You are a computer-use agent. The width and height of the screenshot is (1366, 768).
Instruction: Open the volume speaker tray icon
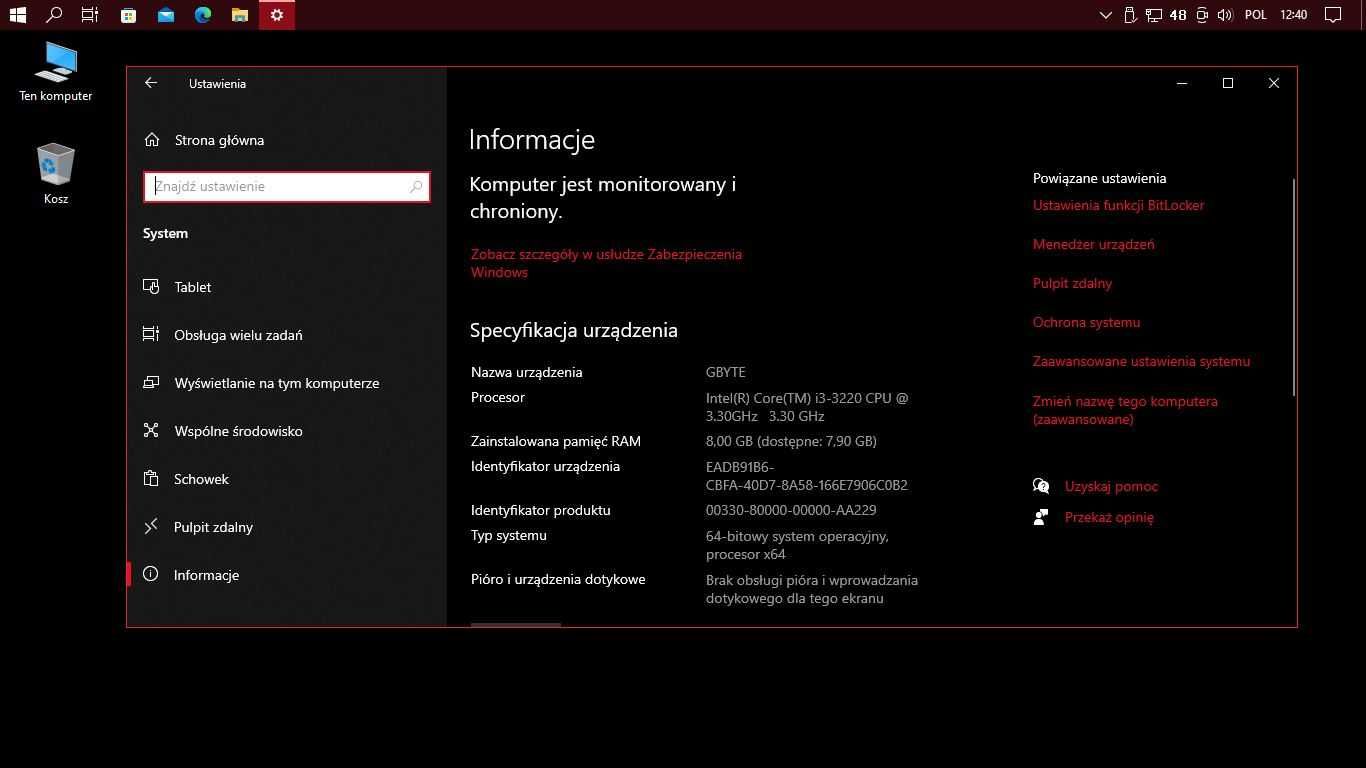[1226, 15]
